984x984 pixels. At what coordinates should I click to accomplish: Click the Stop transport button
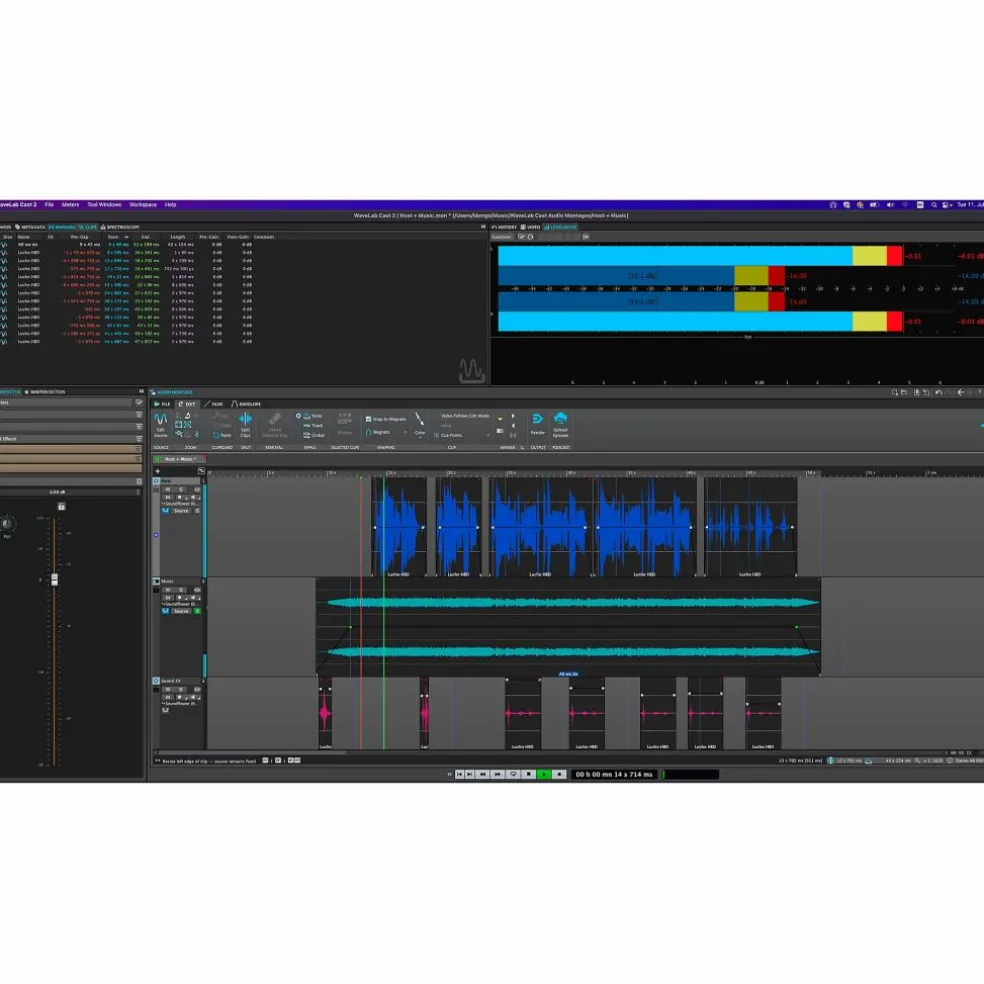click(528, 774)
